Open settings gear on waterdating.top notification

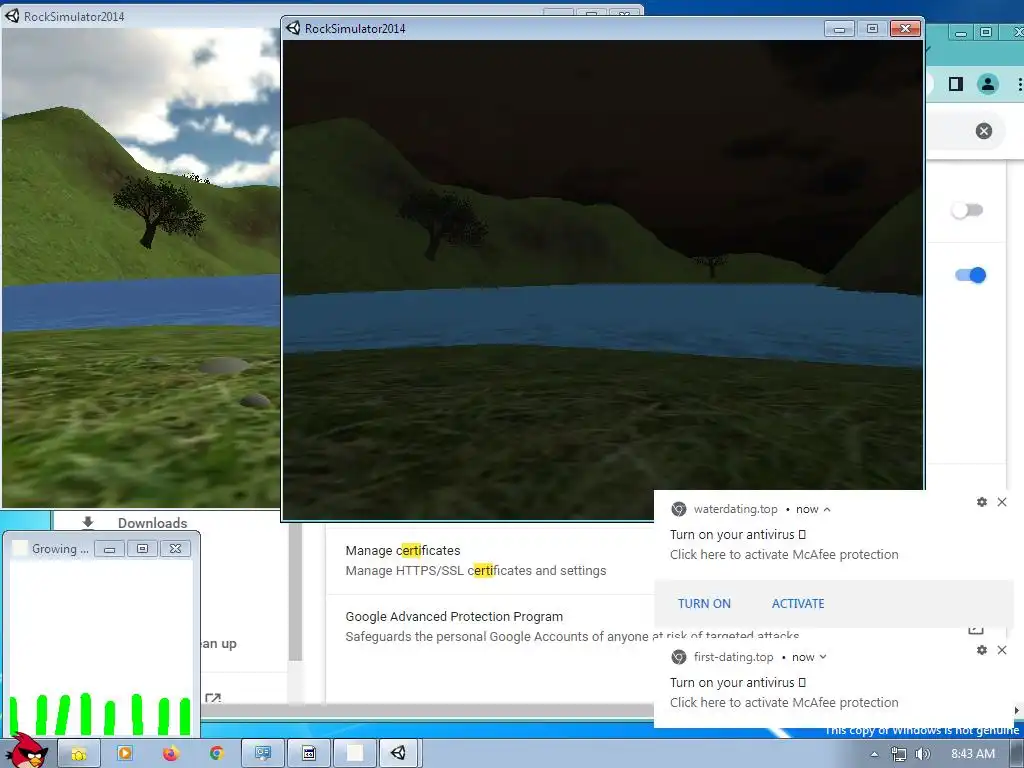coord(982,502)
